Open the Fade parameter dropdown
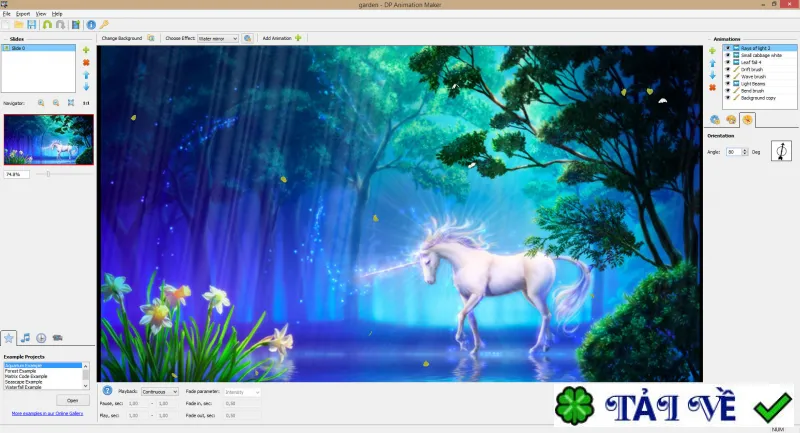 pos(242,392)
